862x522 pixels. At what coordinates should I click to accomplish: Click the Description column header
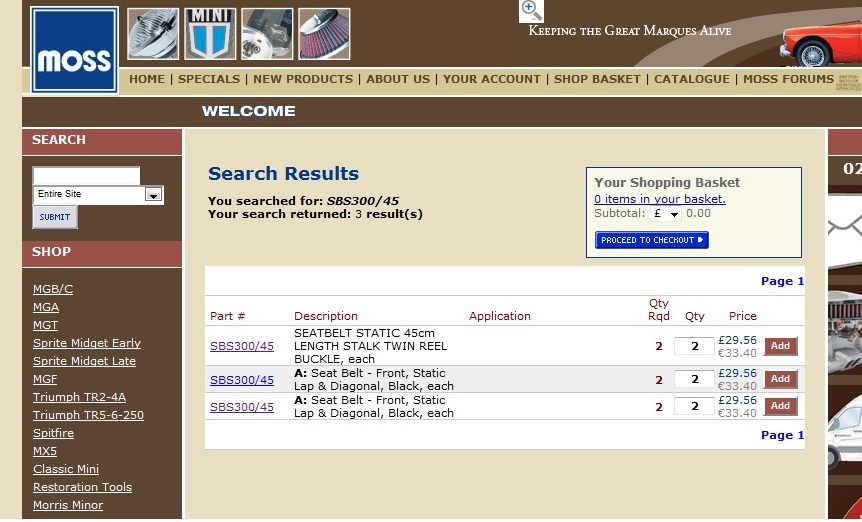[325, 316]
